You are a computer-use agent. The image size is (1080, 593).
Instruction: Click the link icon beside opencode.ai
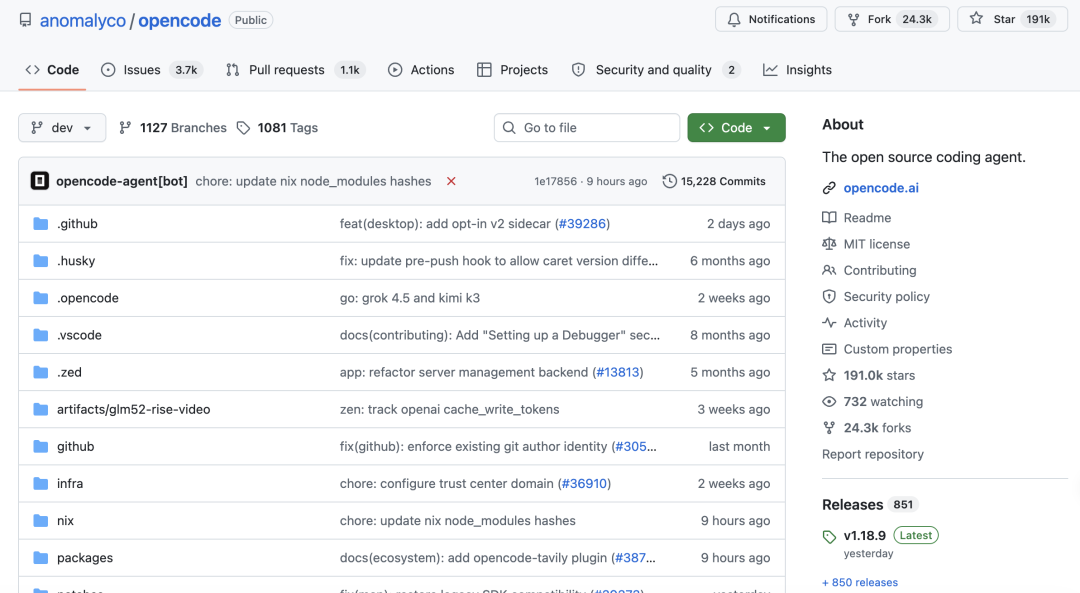(829, 188)
